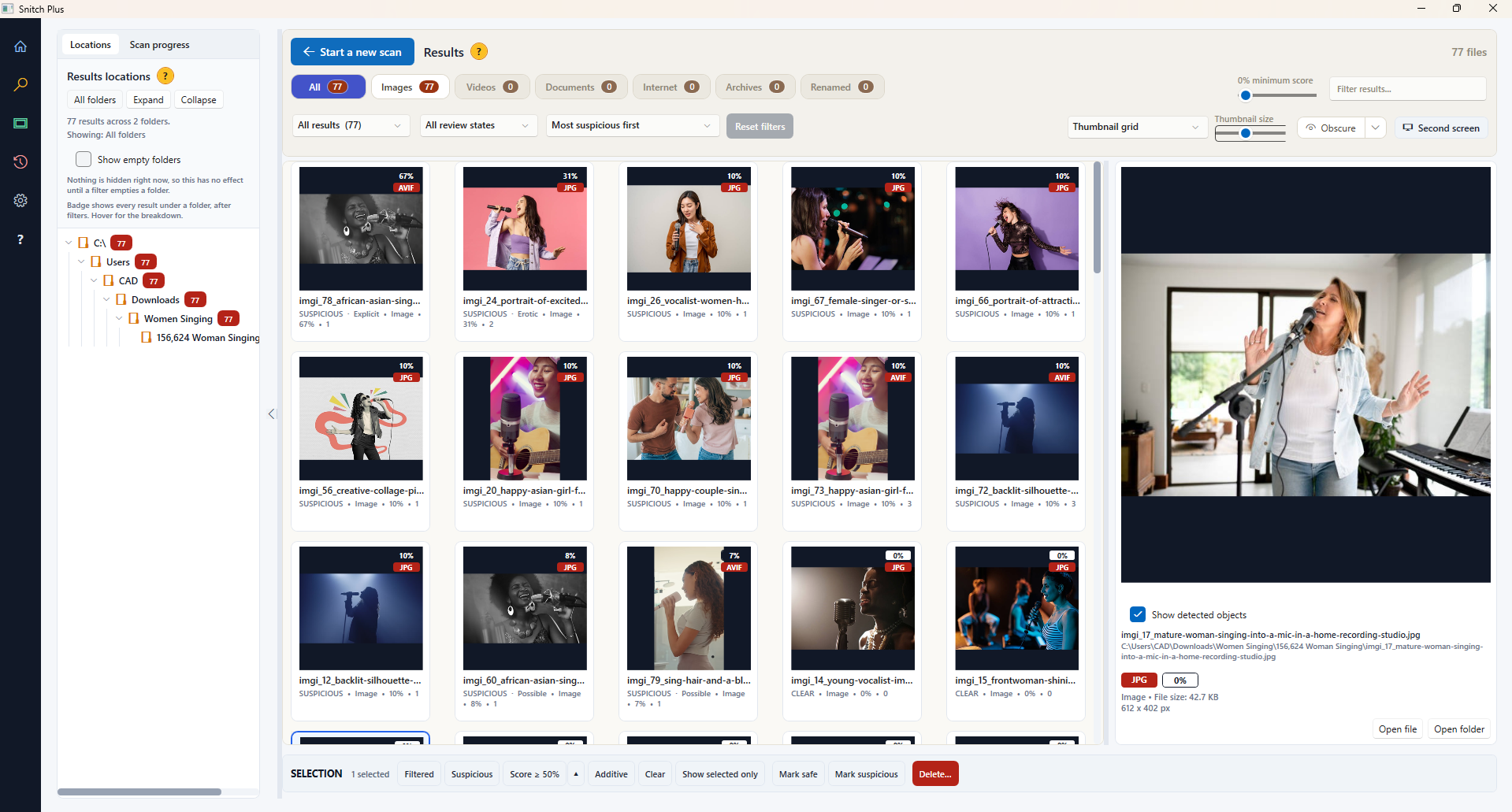Open the All results (77) dropdown
The height and width of the screenshot is (812, 1512).
[x=351, y=125]
